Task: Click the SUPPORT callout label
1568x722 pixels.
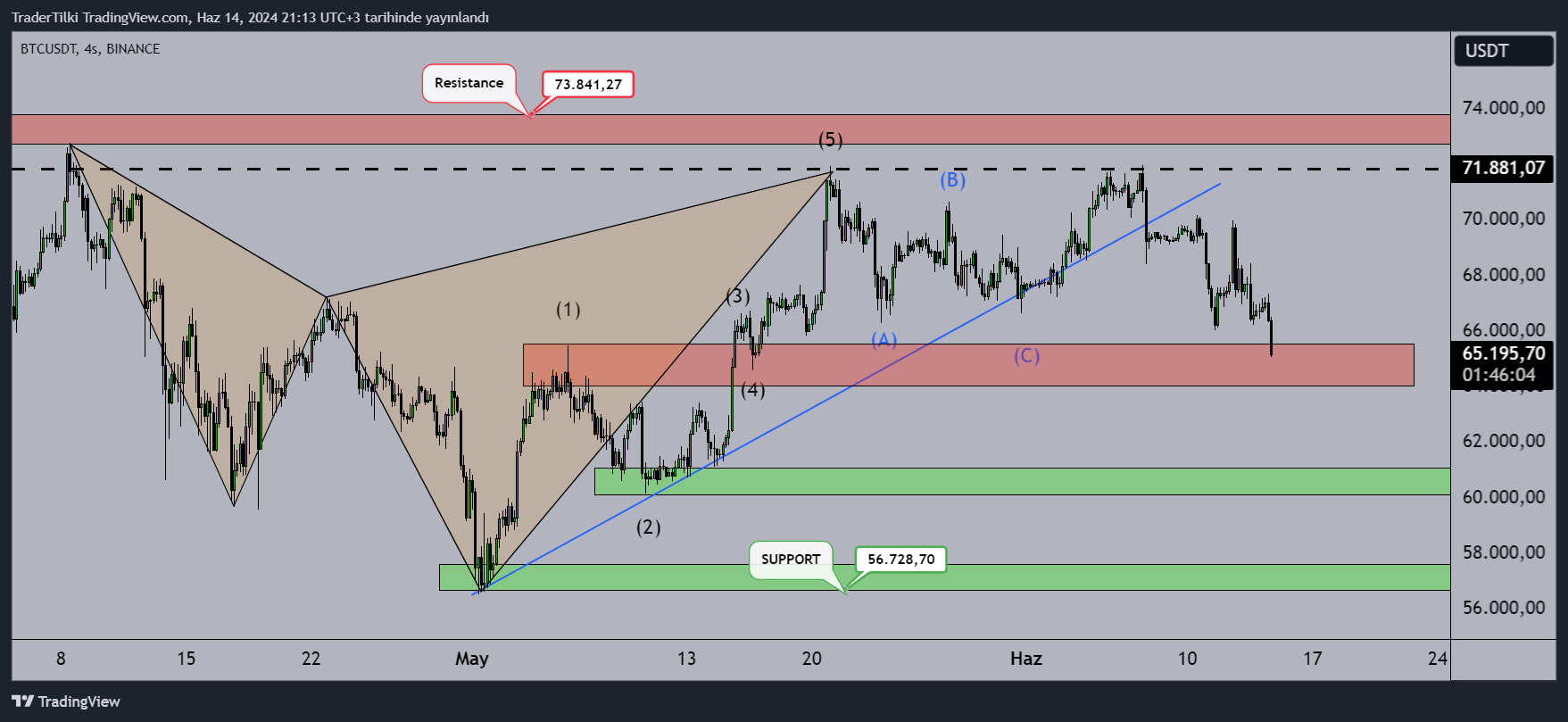Action: point(791,560)
